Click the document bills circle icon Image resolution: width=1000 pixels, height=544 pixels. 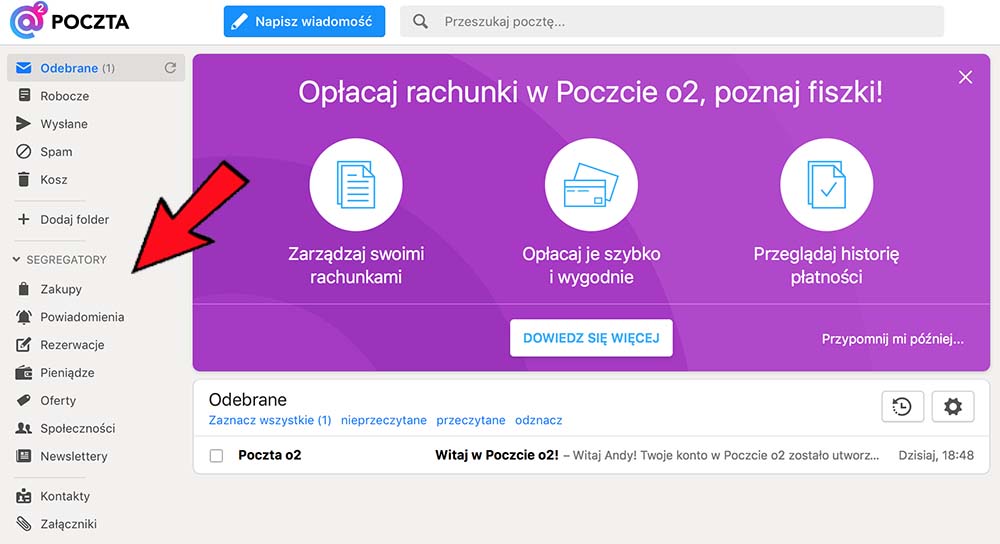(x=356, y=185)
